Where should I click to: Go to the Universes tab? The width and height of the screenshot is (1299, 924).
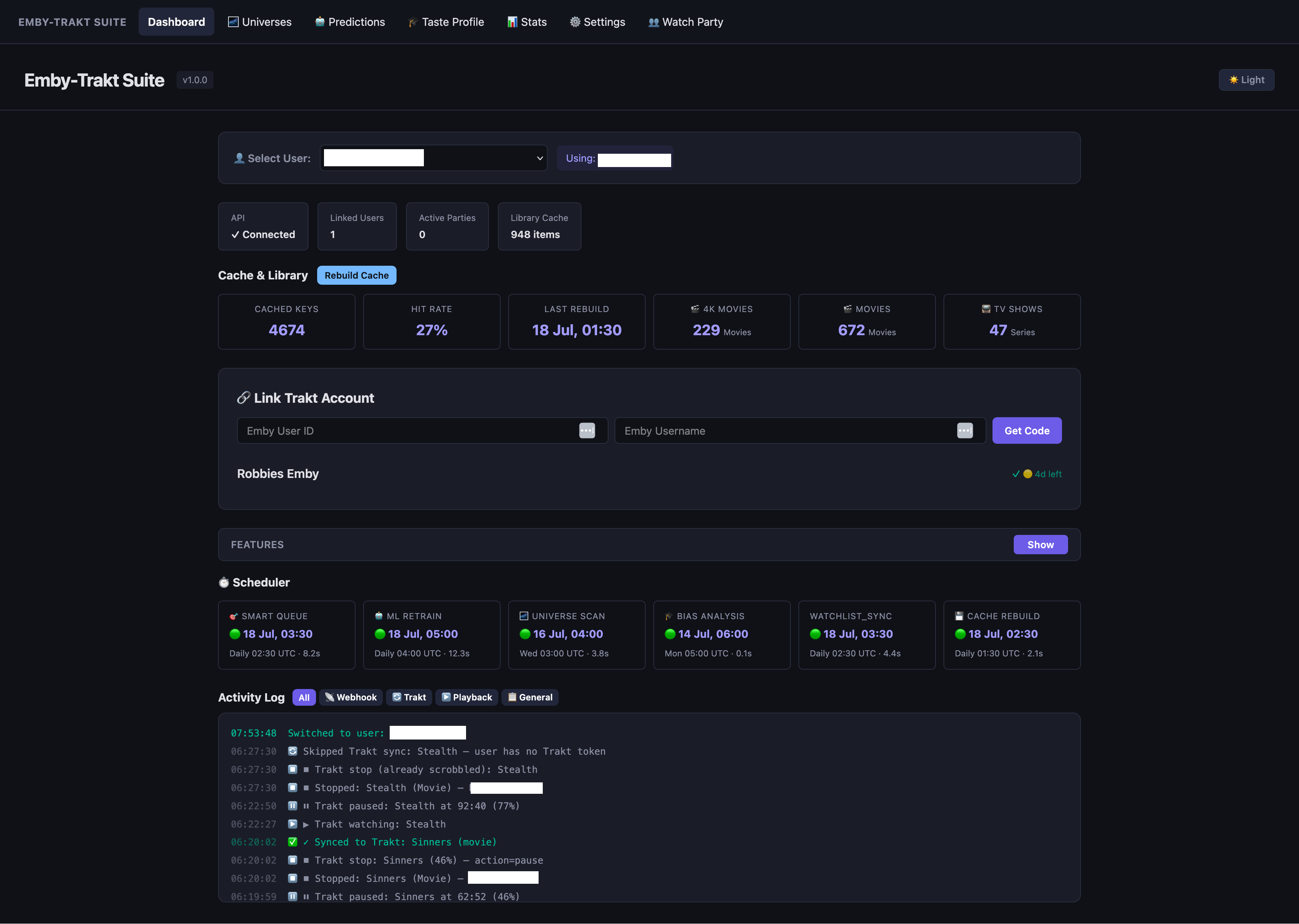(x=259, y=22)
